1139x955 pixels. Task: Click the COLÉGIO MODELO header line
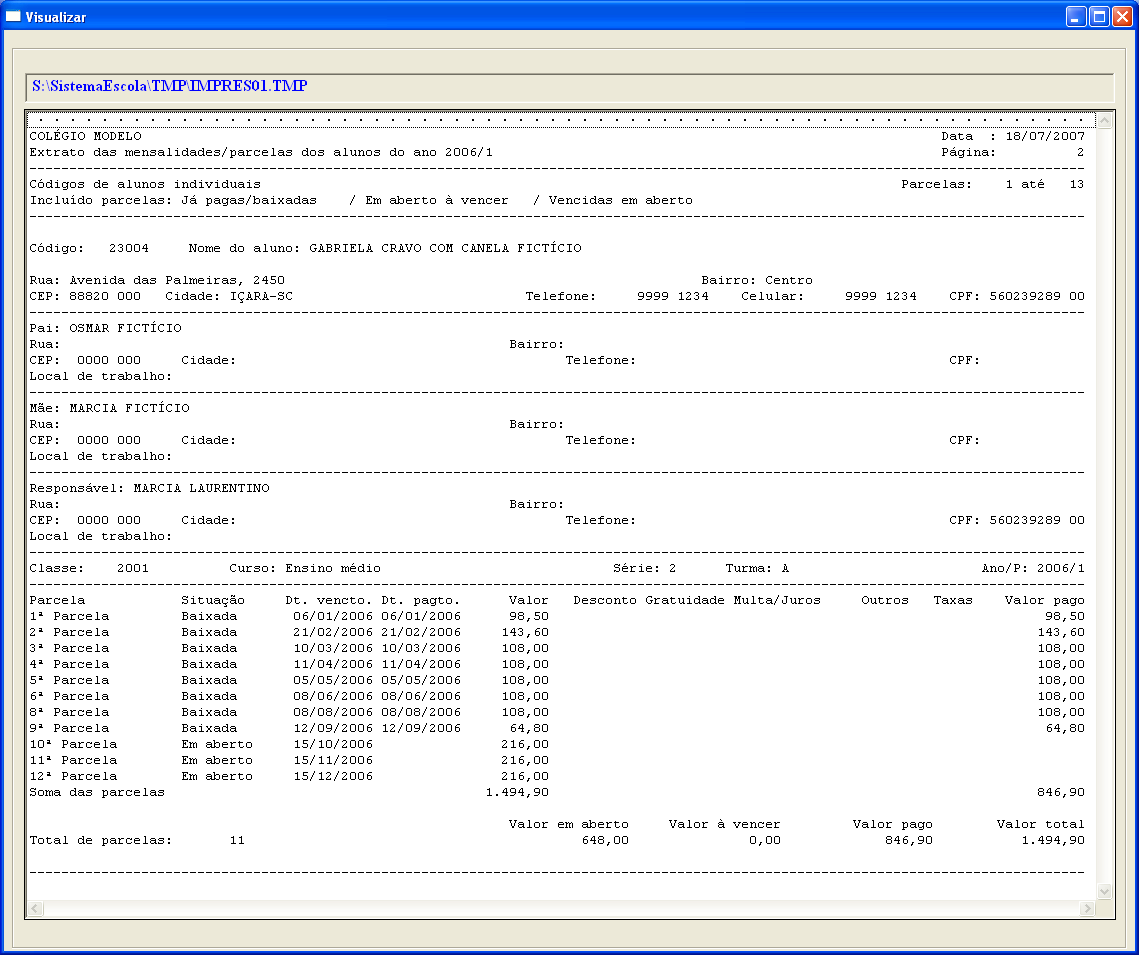86,136
